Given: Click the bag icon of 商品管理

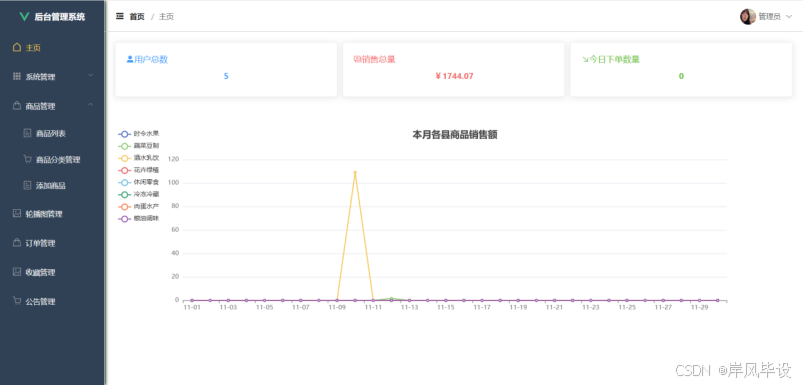Looking at the screenshot, I should coord(17,105).
